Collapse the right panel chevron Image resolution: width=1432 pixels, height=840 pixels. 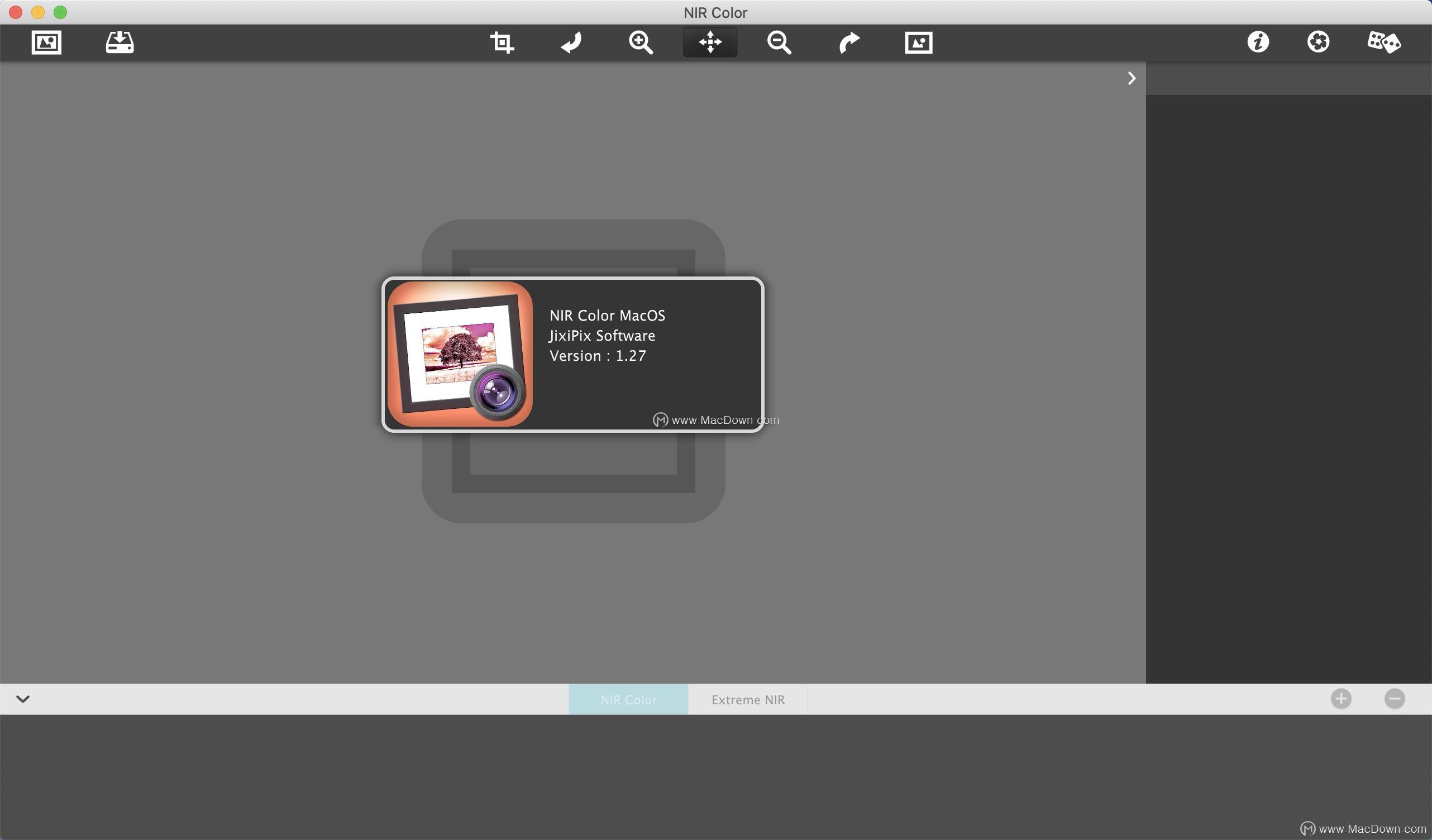pyautogui.click(x=1132, y=78)
